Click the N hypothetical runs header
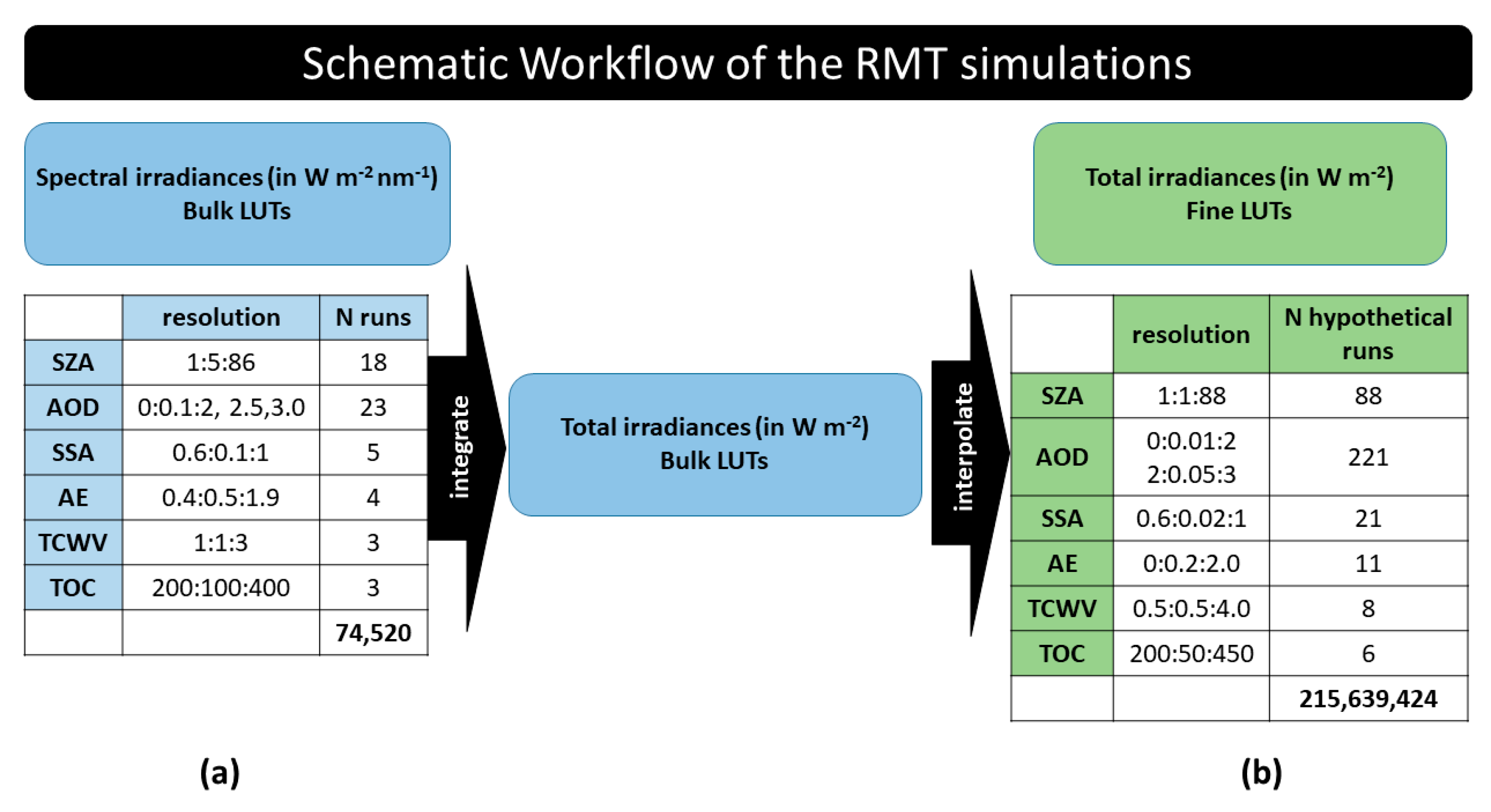Image resolution: width=1491 pixels, height=812 pixels. [x=1368, y=334]
